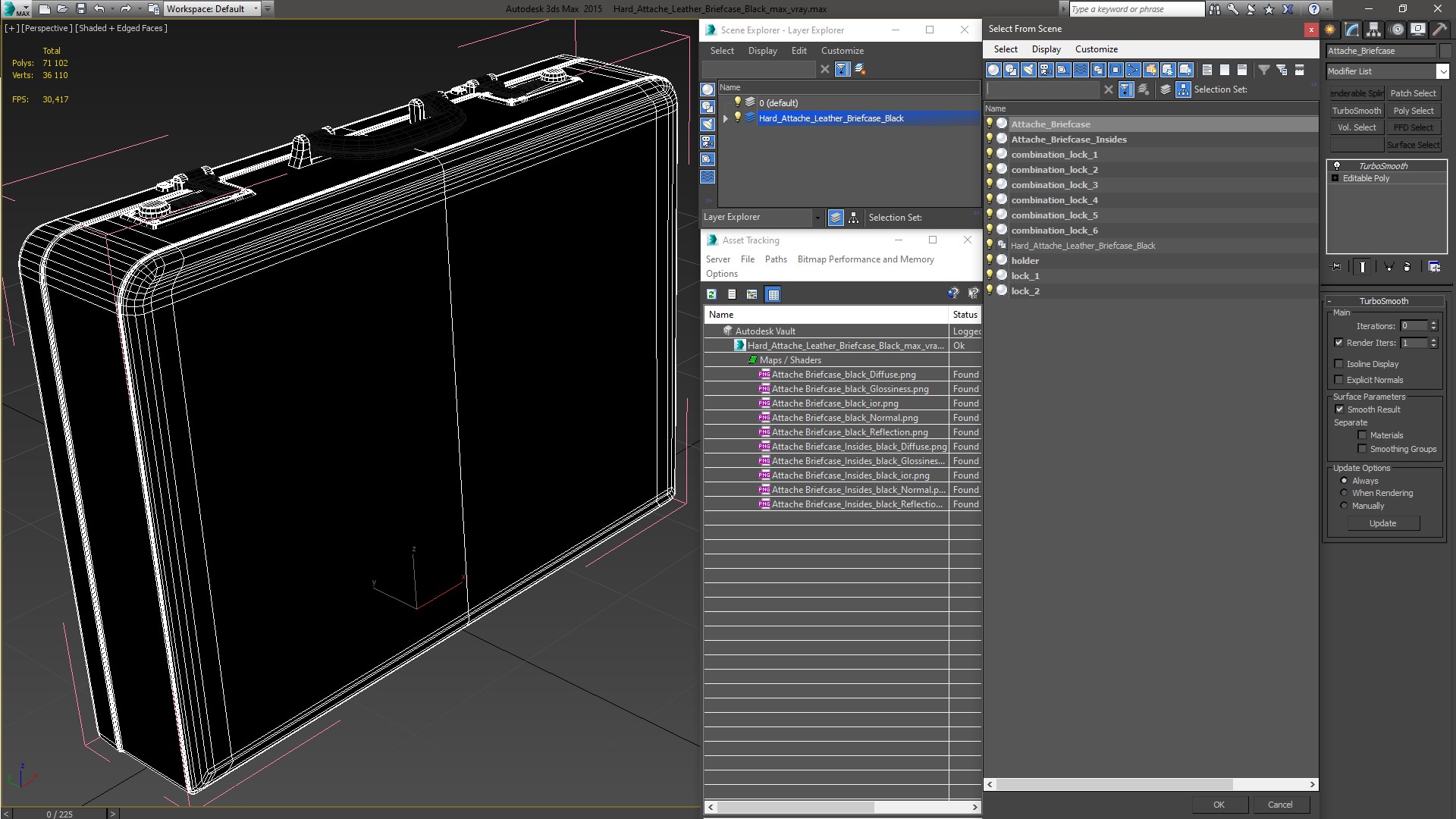Image resolution: width=1456 pixels, height=819 pixels.
Task: Open the Paths menu in Asset Tracking
Action: [775, 259]
